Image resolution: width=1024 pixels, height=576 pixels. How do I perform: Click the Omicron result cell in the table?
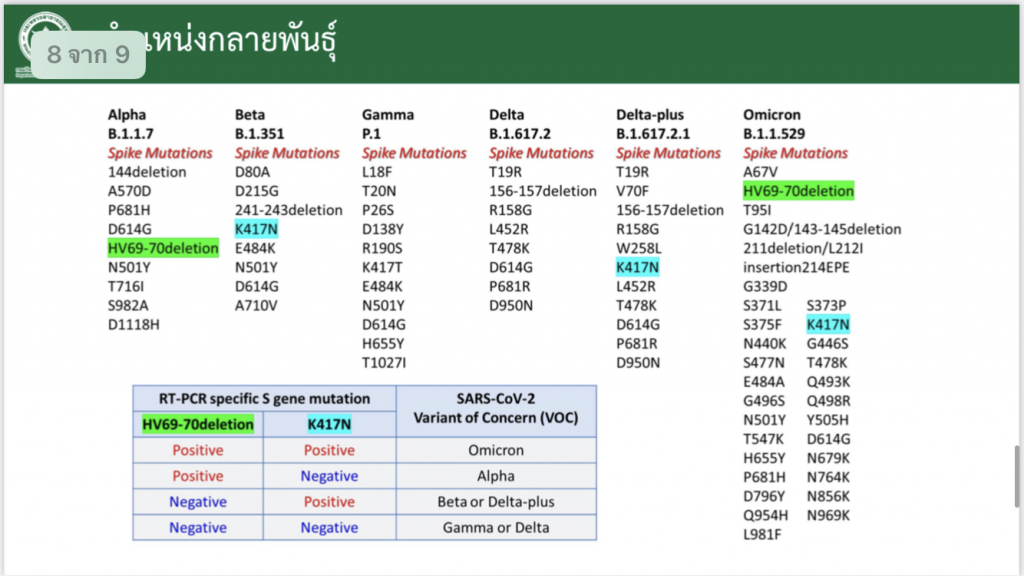coord(496,451)
